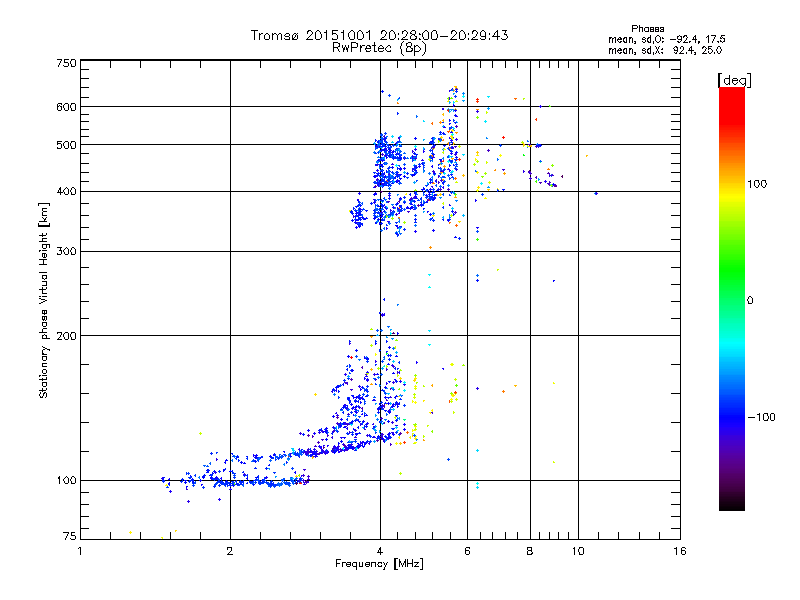Click the x-axis label '4'
This screenshot has height=600, width=800.
pyautogui.click(x=380, y=551)
